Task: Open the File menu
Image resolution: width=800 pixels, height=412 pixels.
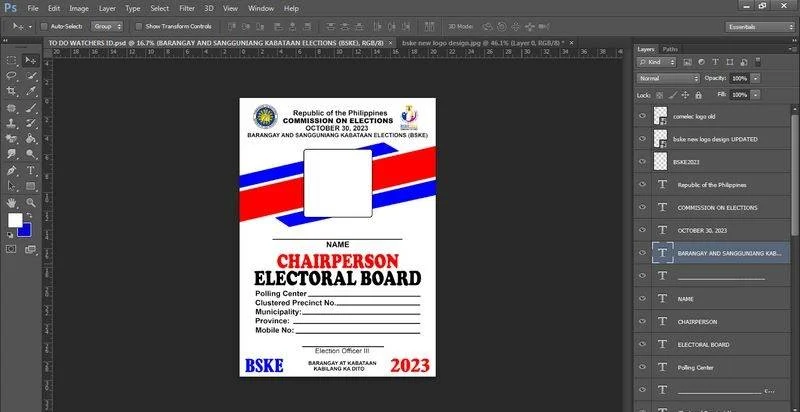Action: click(x=33, y=9)
